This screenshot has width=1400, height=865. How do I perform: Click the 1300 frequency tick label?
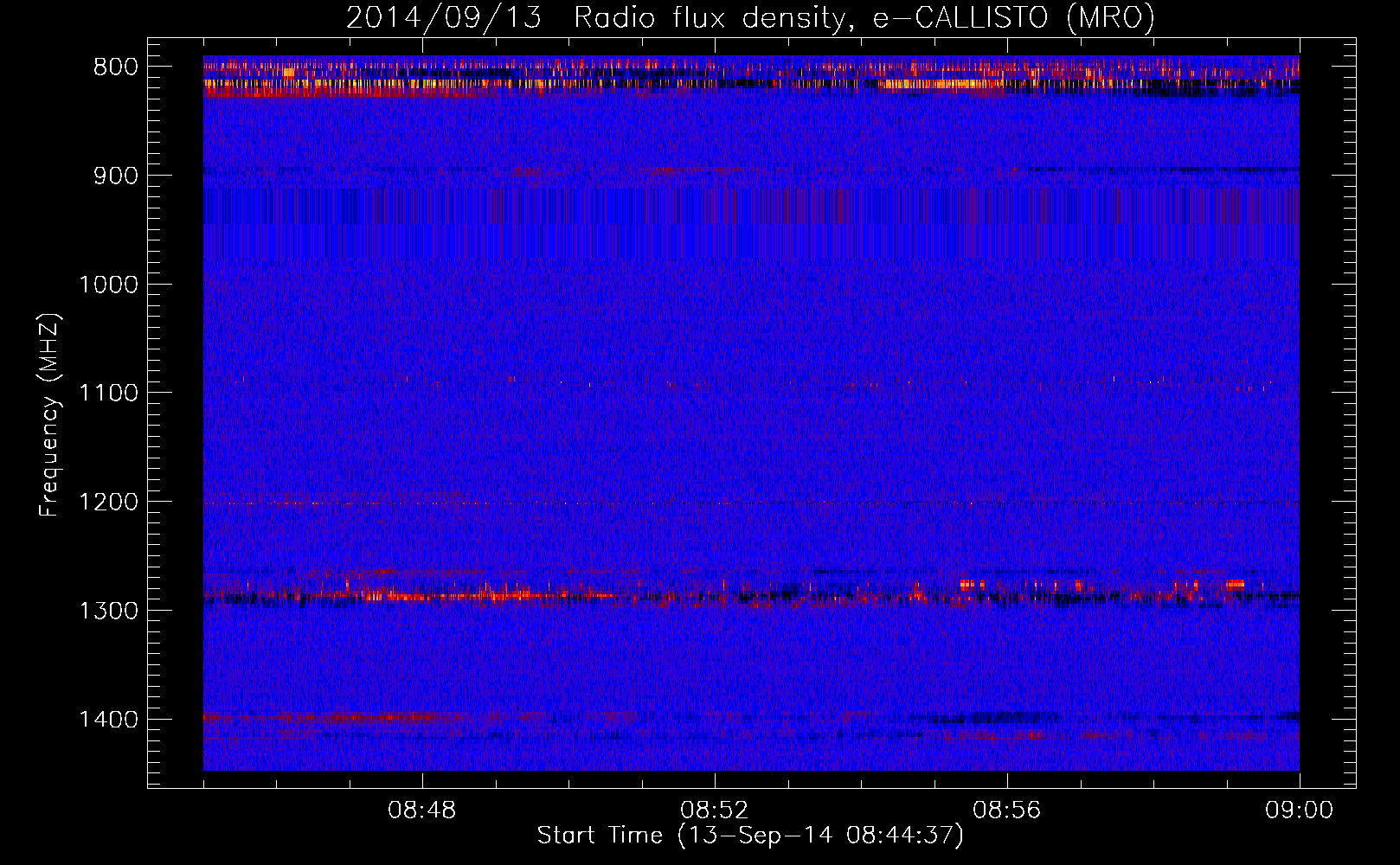(108, 612)
